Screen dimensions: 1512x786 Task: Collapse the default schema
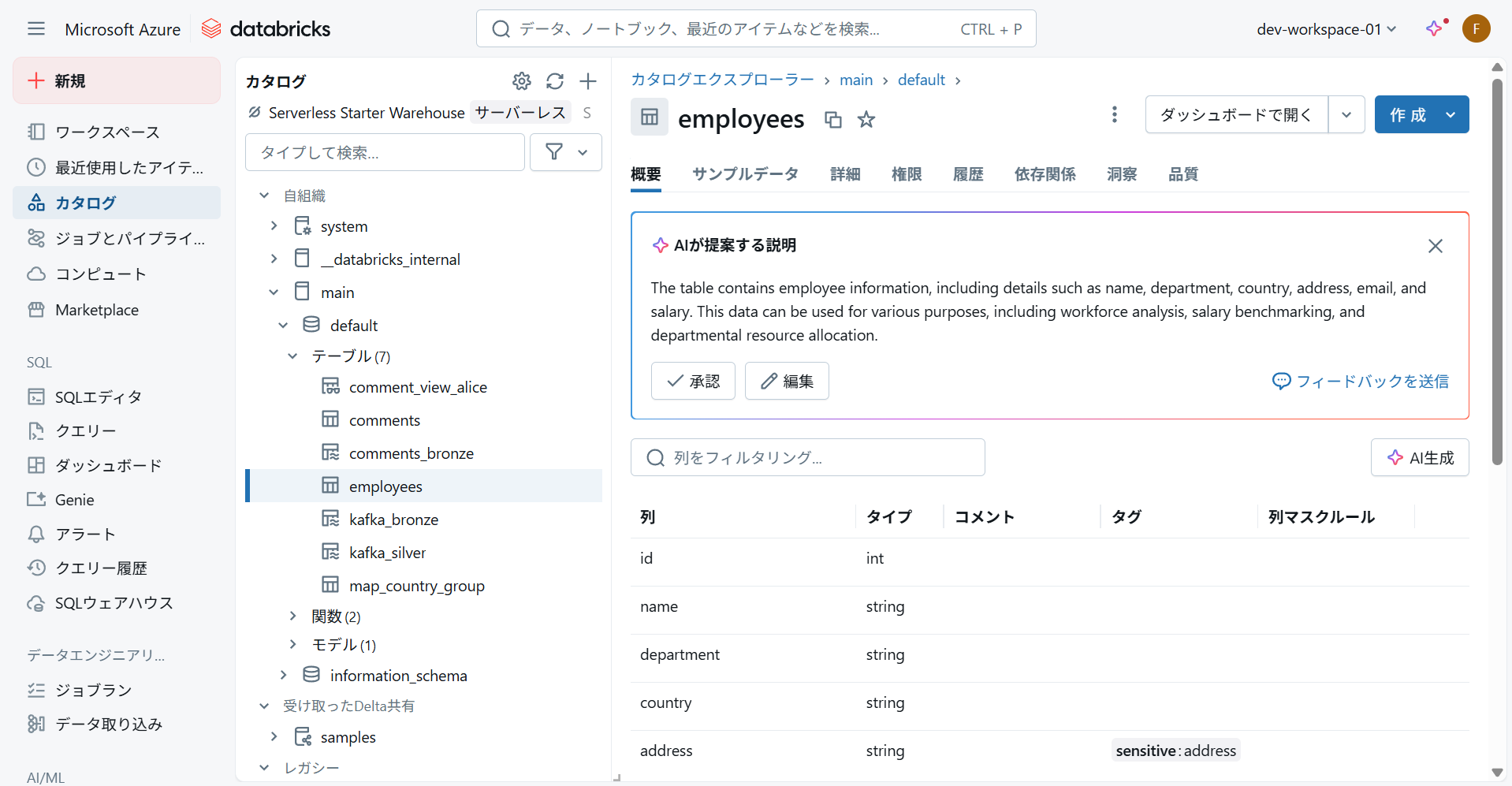click(x=283, y=326)
